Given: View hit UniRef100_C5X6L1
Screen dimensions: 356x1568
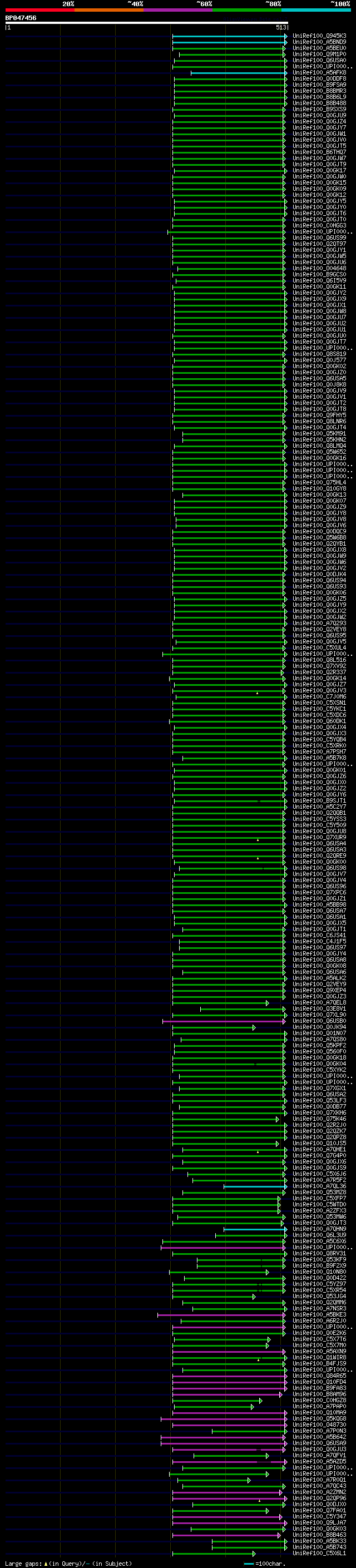Looking at the screenshot, I should tap(319, 1553).
